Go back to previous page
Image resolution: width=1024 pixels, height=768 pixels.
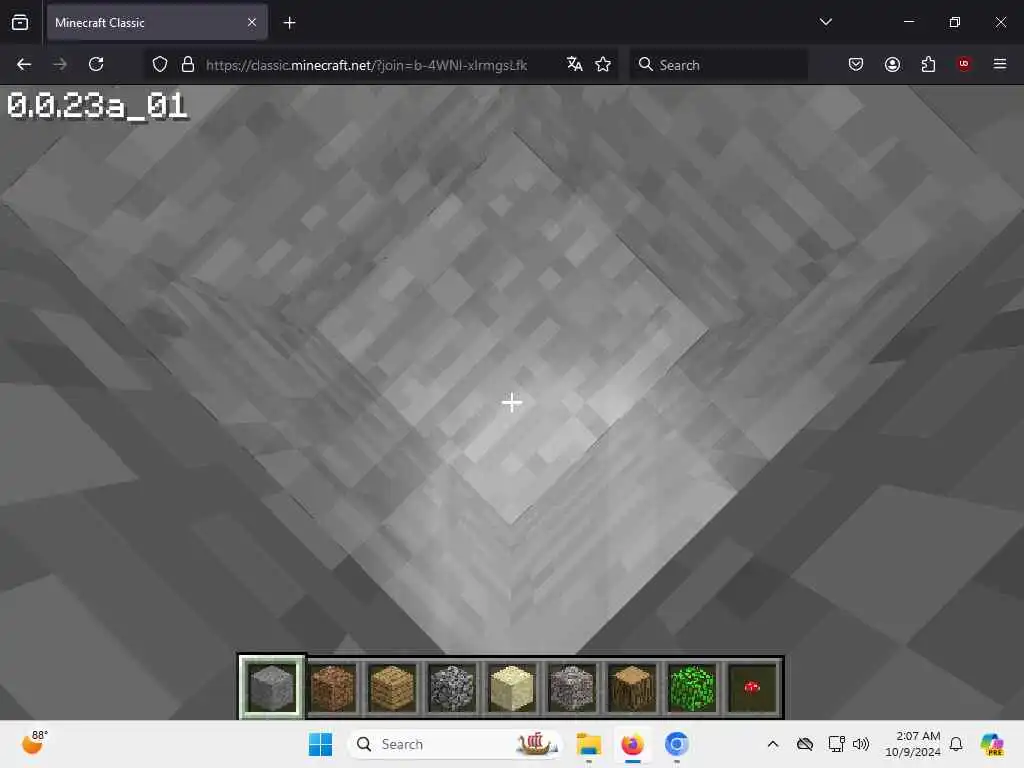tap(24, 64)
